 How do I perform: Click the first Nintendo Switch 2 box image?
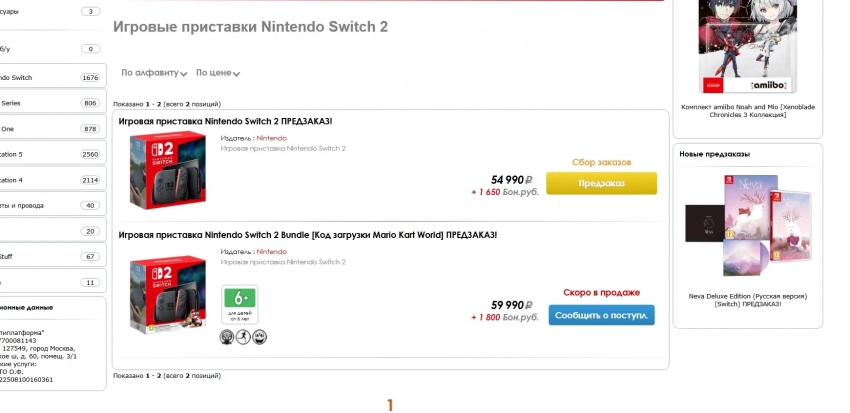click(x=167, y=171)
